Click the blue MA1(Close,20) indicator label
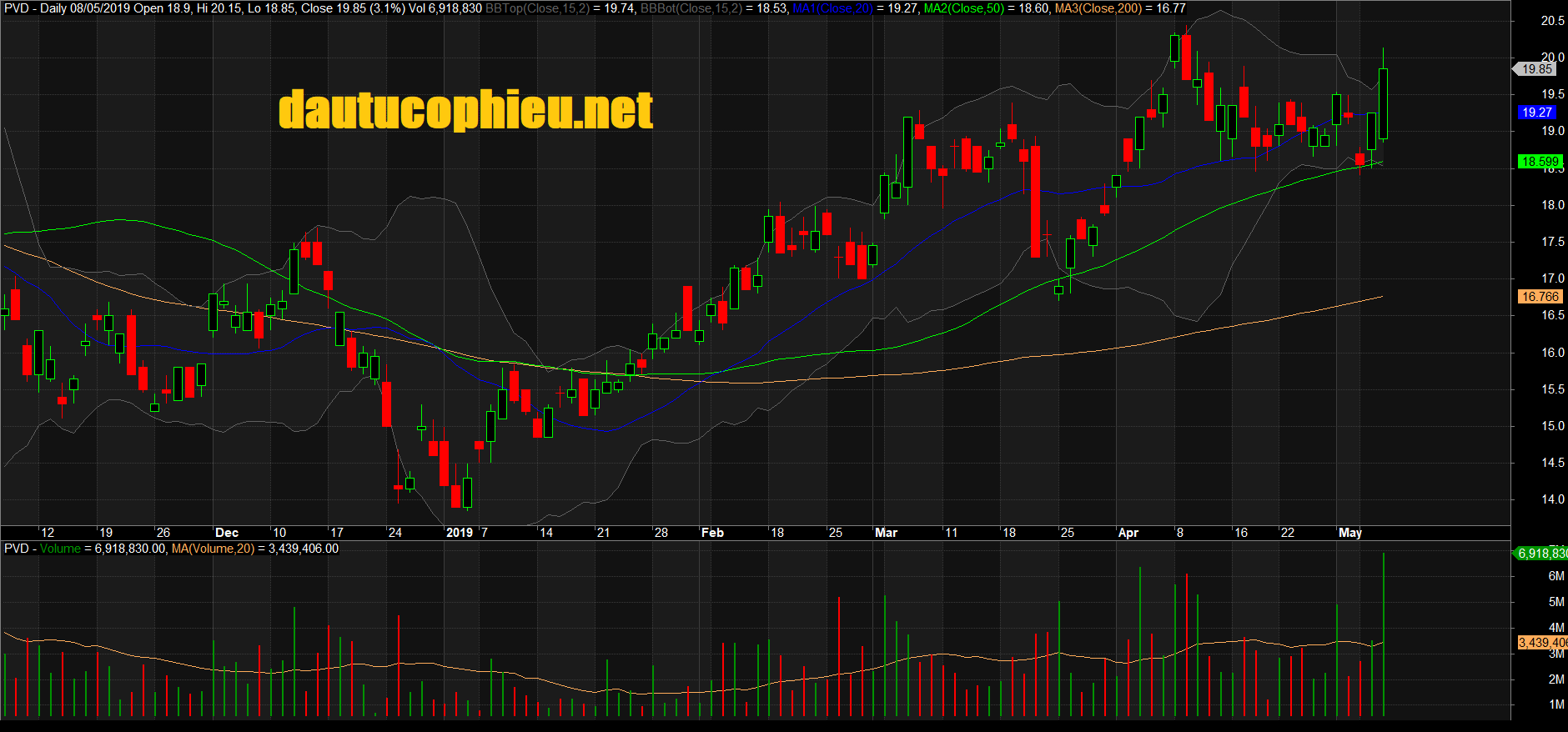Viewport: 1568px width, 732px height. coord(832,8)
